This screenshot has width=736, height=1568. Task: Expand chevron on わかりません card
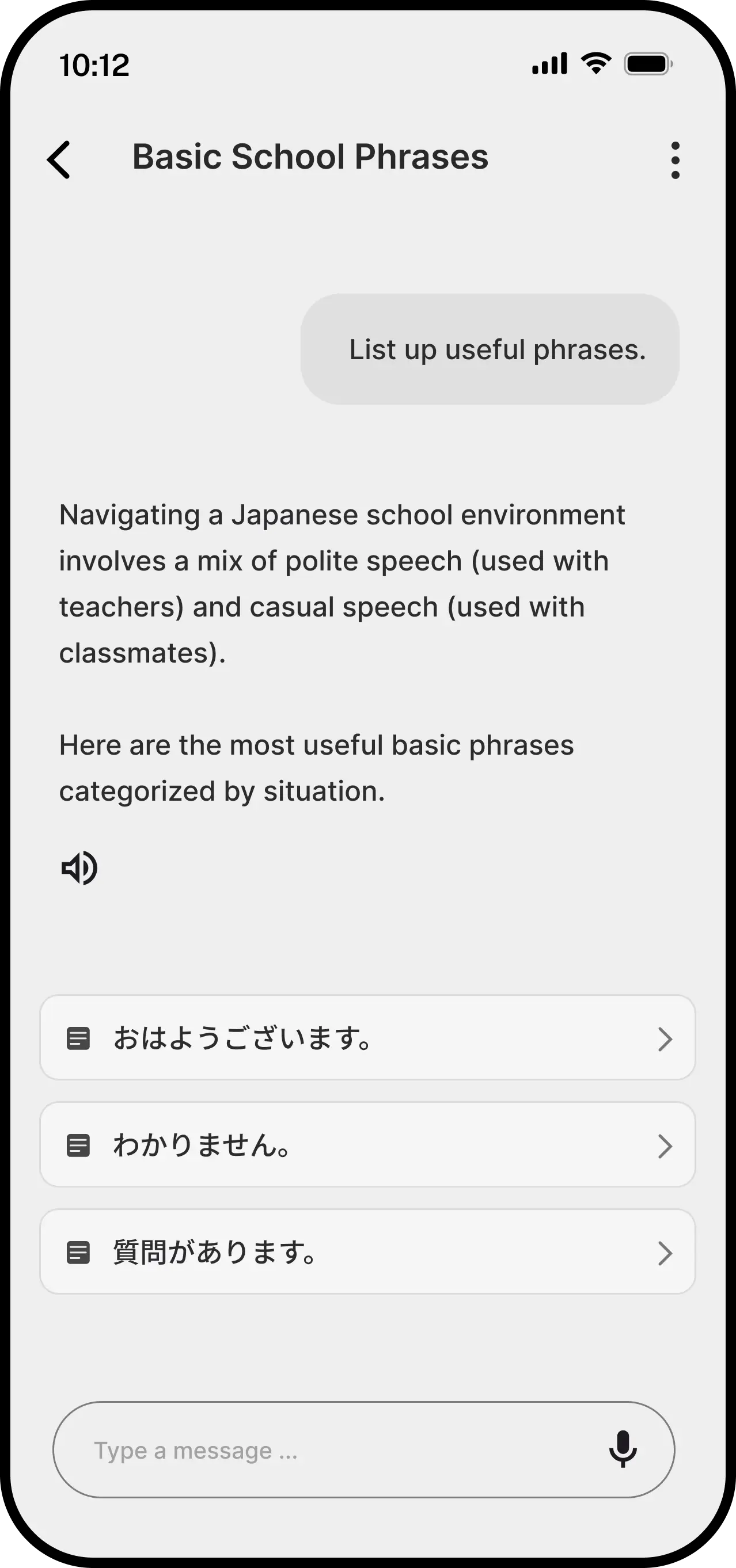(665, 1145)
